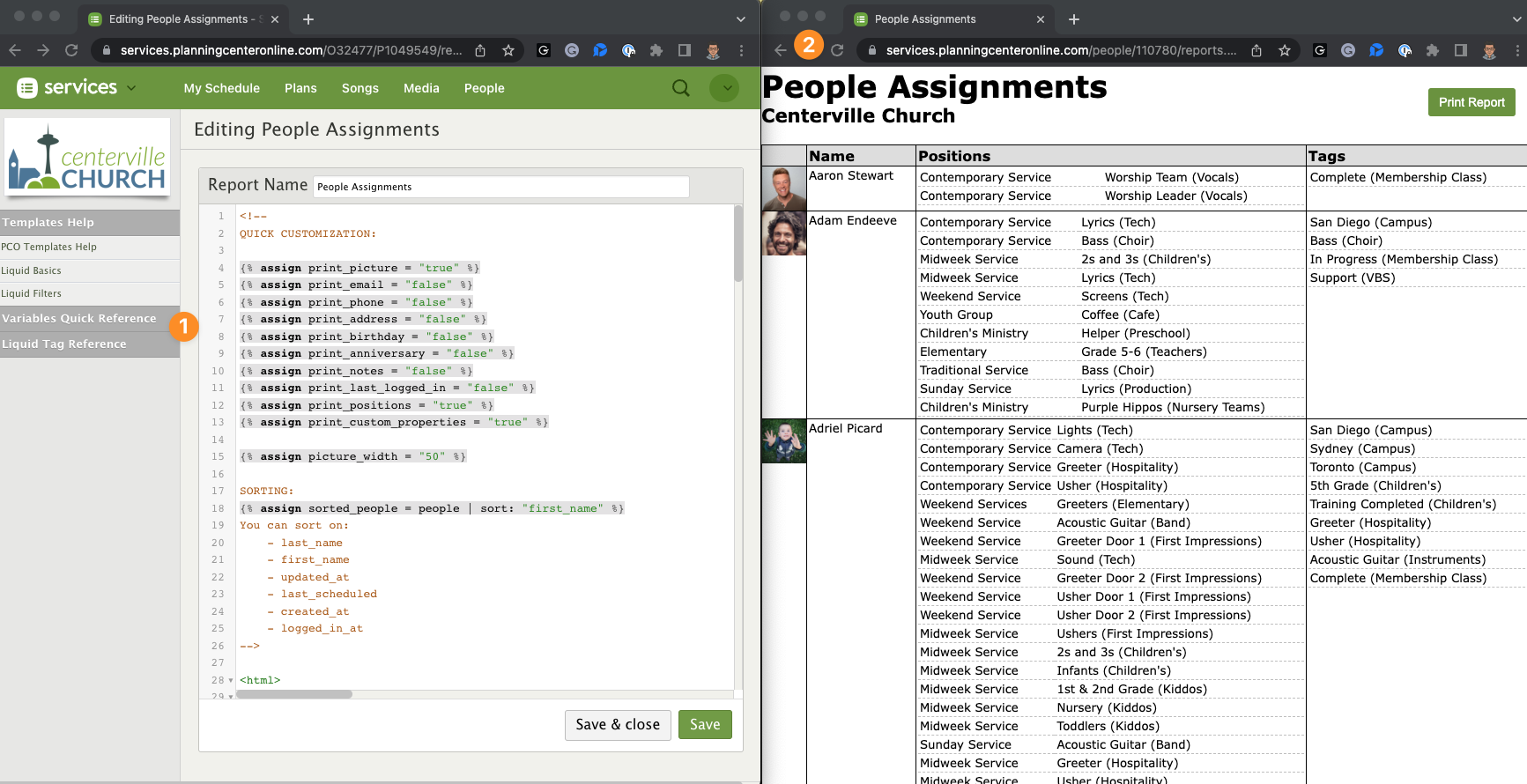1527x784 pixels.
Task: Click the Report Name input field
Action: tap(501, 187)
